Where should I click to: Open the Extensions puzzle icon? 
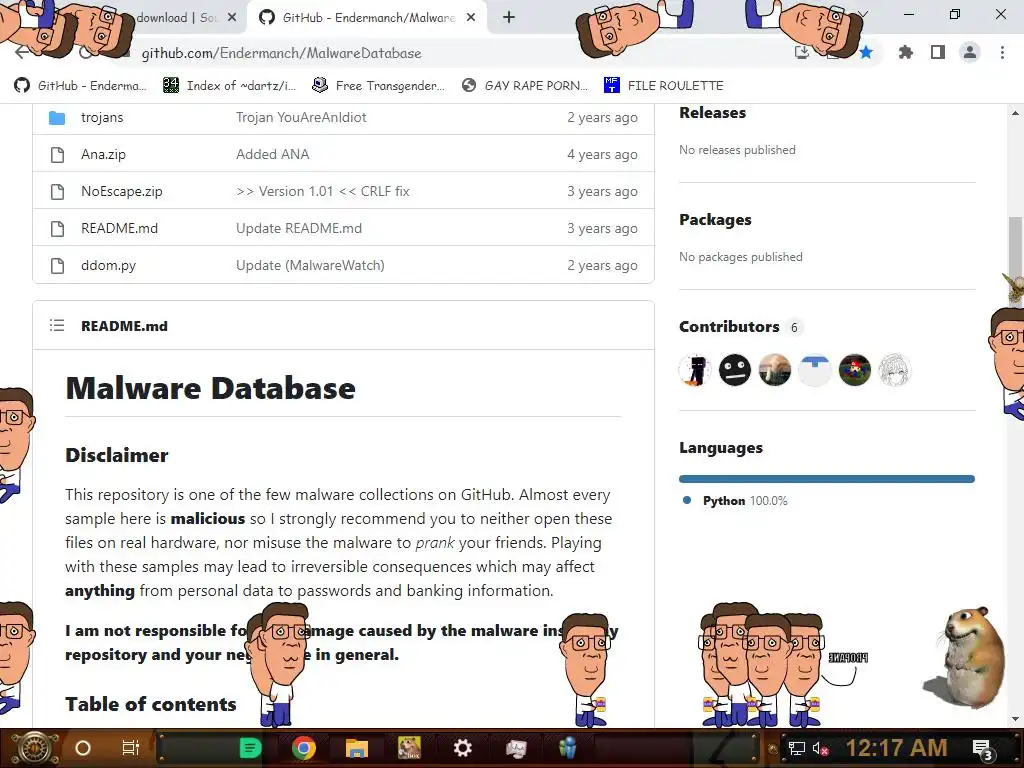point(905,52)
